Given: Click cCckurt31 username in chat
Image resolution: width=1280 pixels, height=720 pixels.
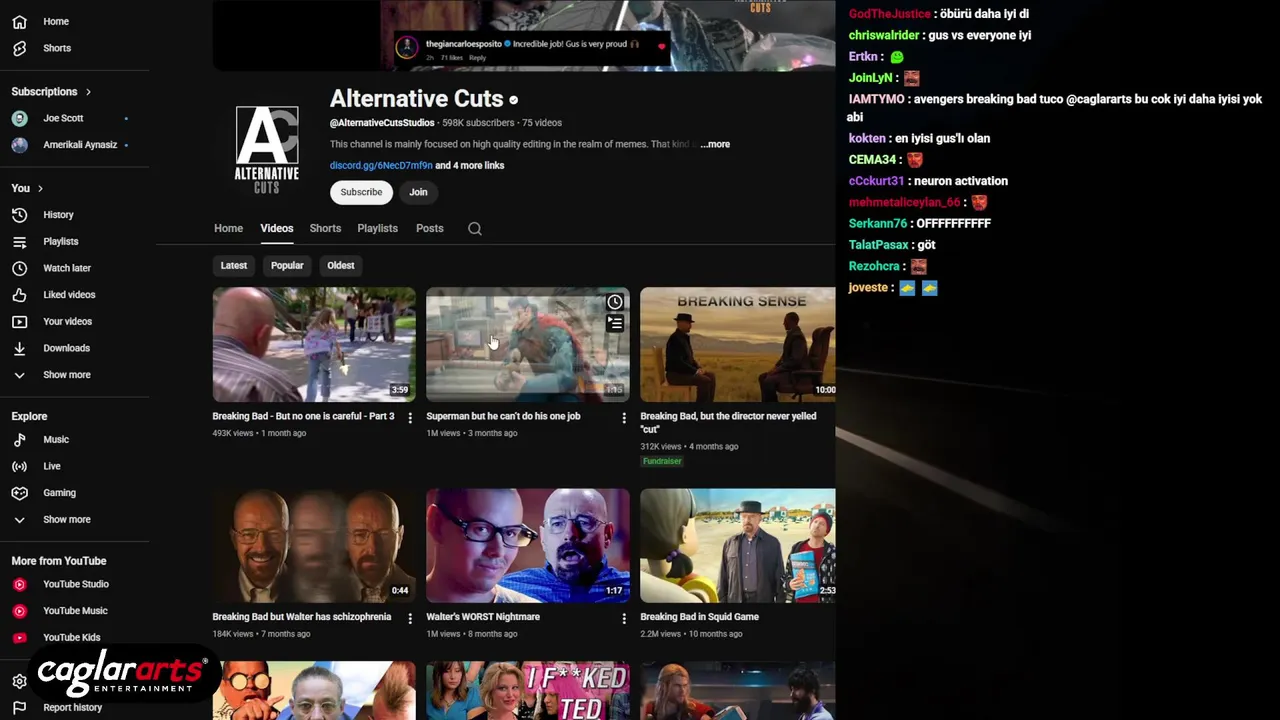Looking at the screenshot, I should [x=876, y=181].
